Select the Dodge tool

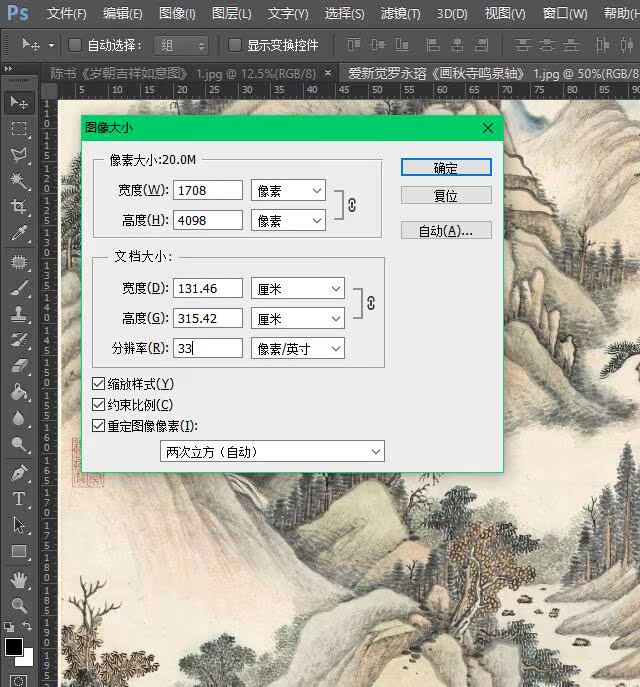click(19, 444)
